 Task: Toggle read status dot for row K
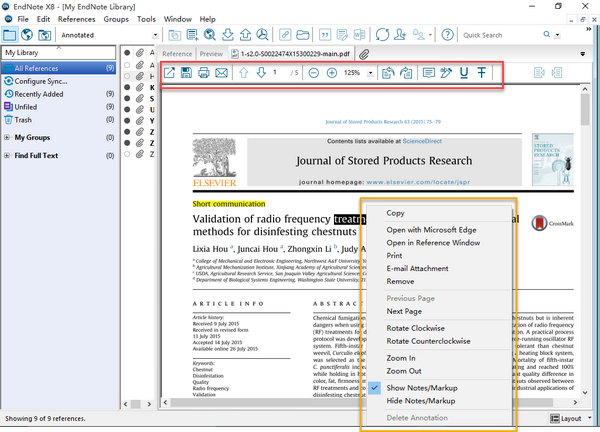[x=127, y=87]
